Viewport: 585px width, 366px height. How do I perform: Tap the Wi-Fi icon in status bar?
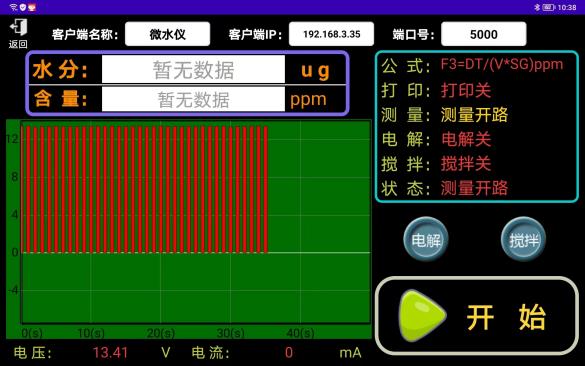[x=13, y=7]
